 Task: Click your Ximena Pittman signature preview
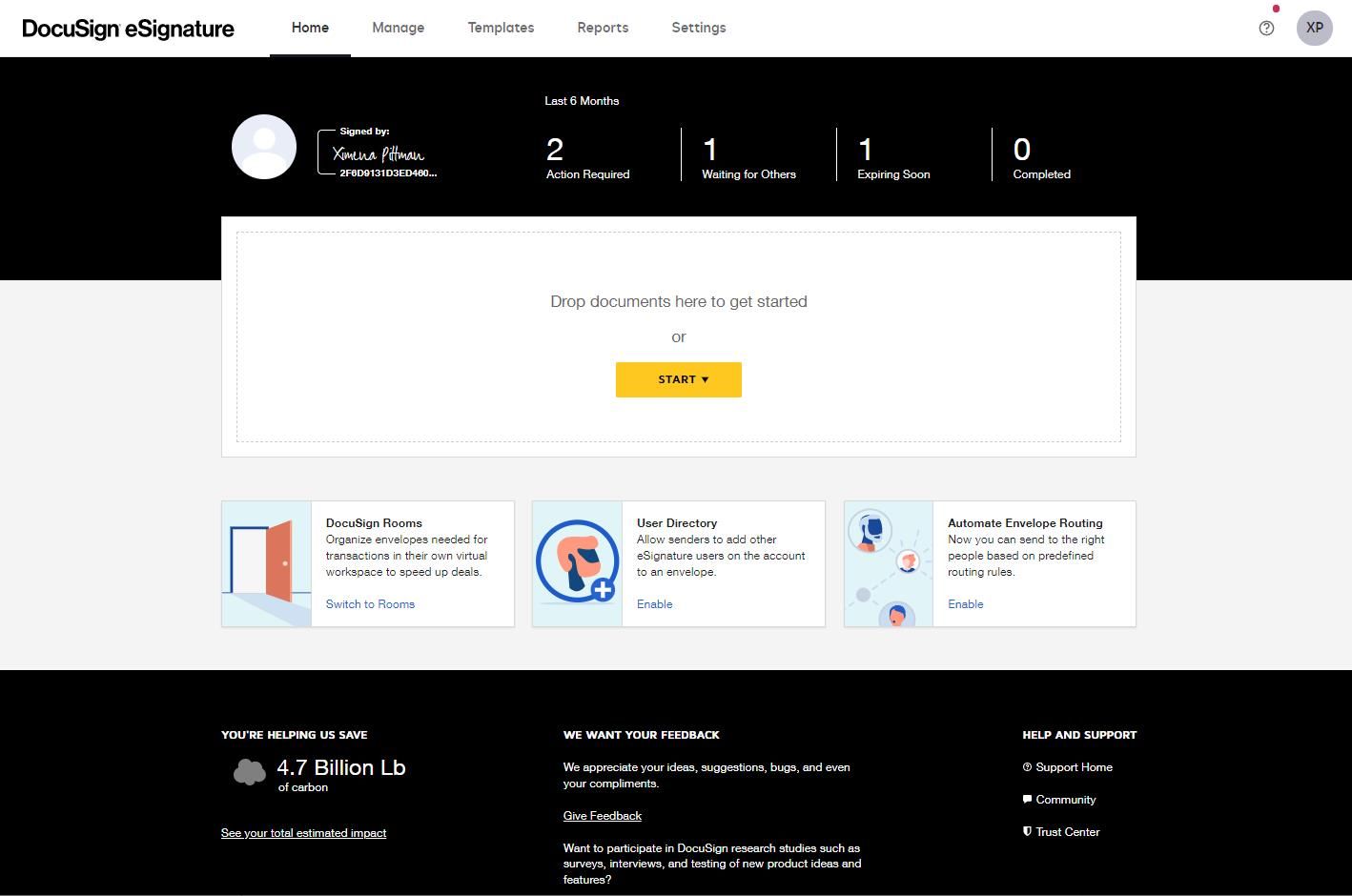[379, 153]
